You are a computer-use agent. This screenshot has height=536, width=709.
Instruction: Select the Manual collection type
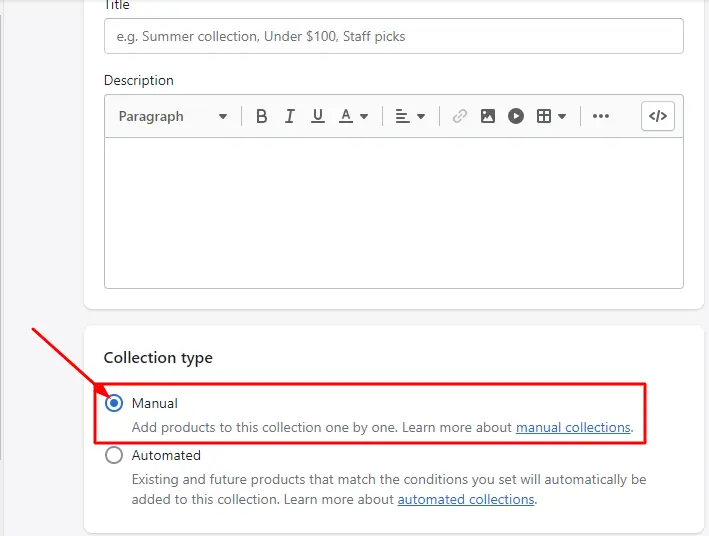(x=114, y=403)
